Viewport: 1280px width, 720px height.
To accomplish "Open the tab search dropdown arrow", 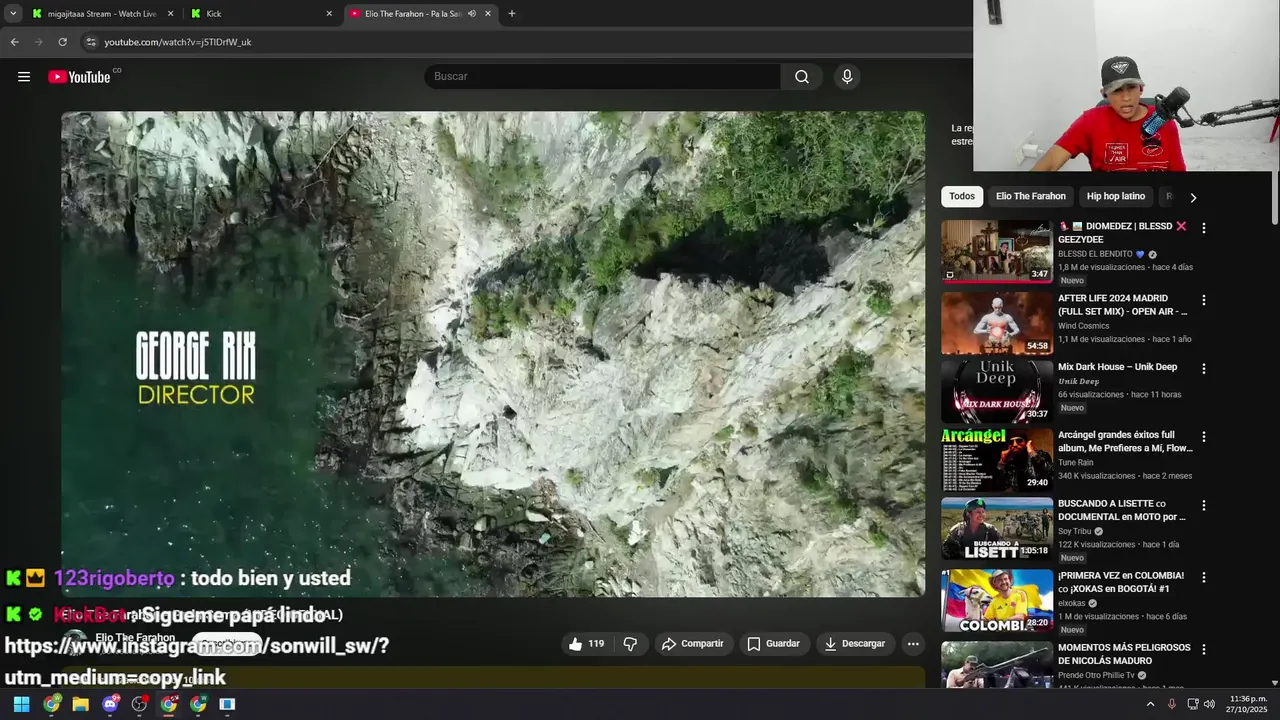I will [x=13, y=14].
